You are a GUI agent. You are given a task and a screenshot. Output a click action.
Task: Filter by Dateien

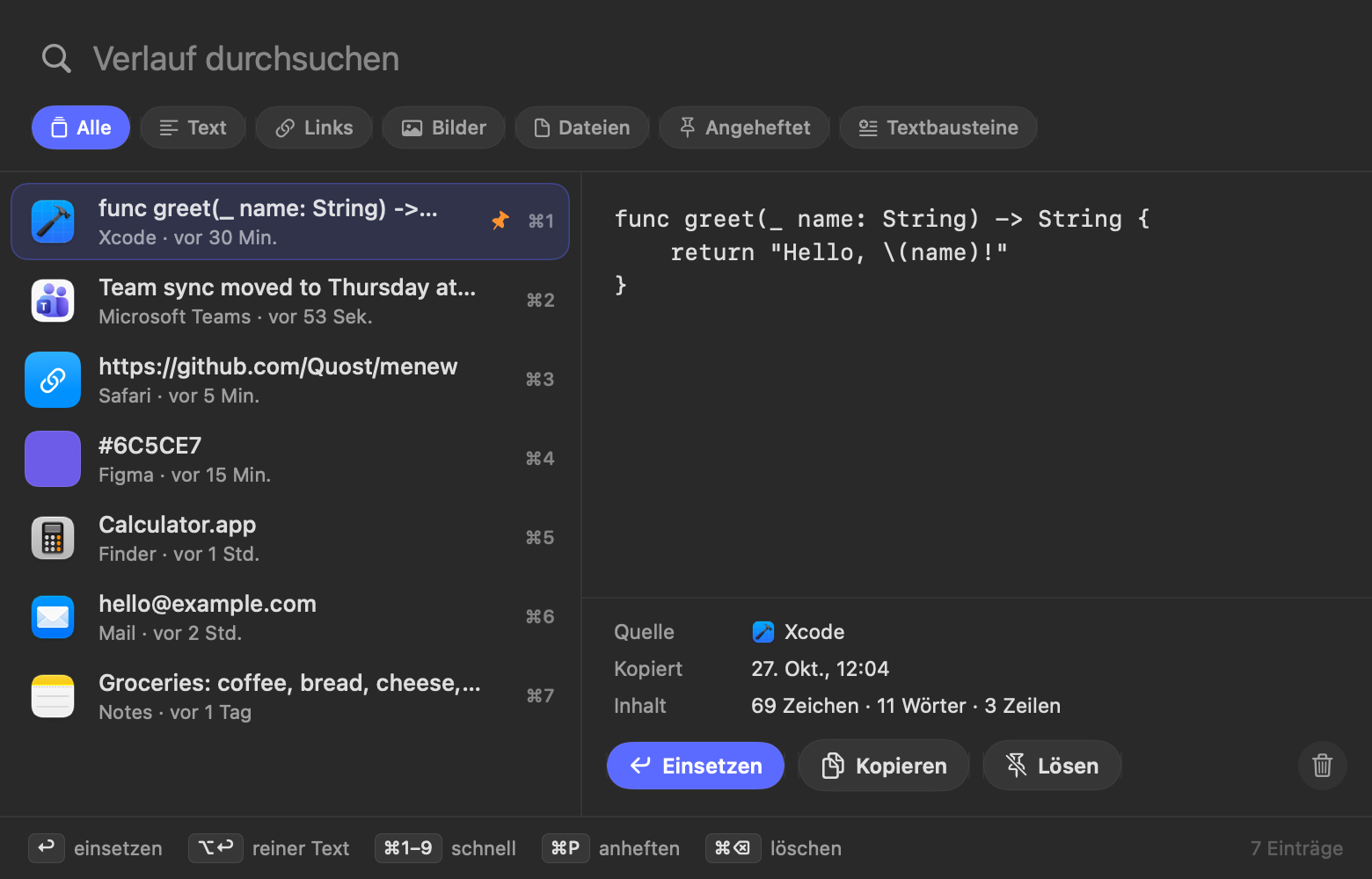point(582,127)
